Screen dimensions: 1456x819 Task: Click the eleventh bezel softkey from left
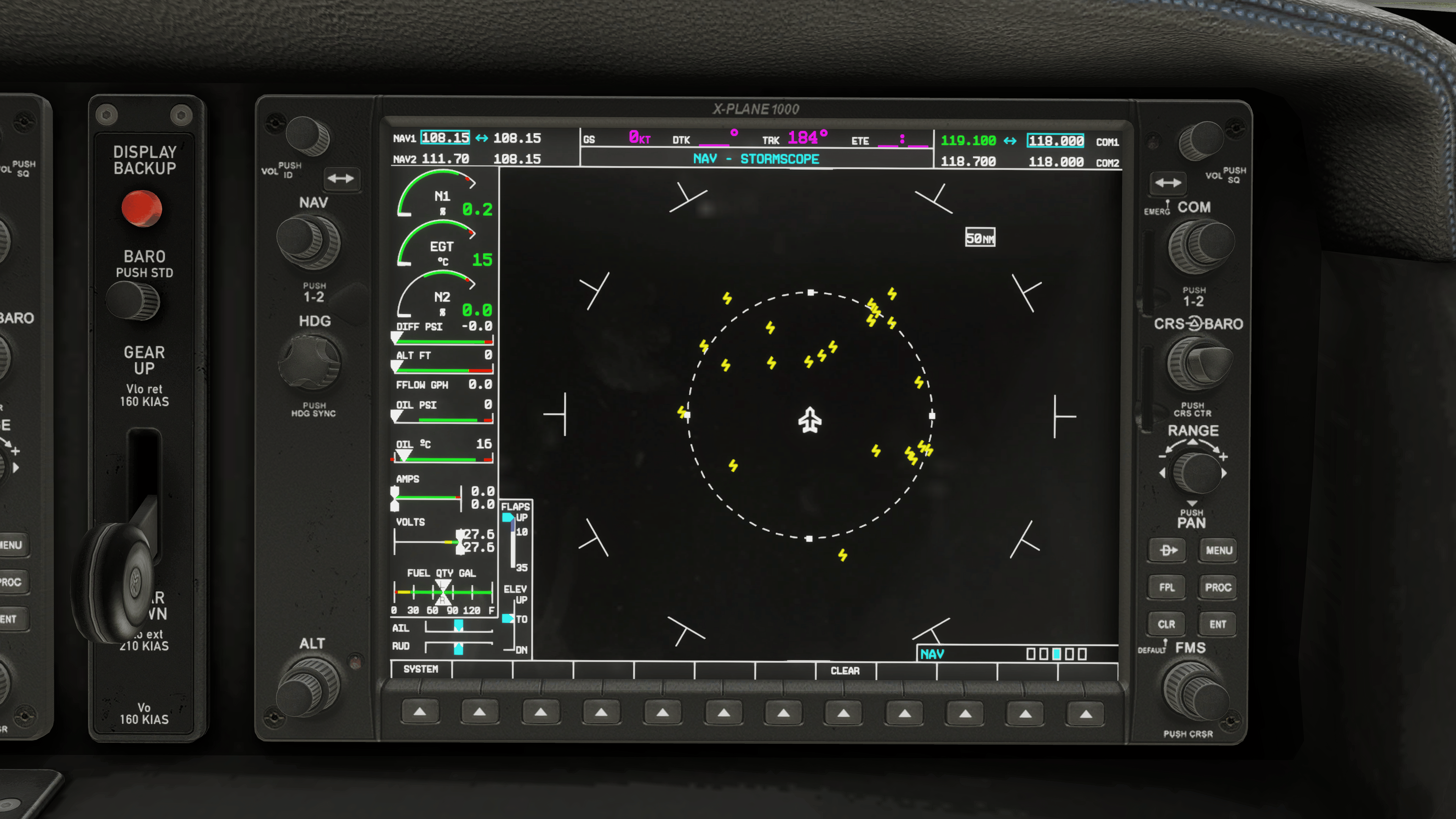[x=1025, y=714]
